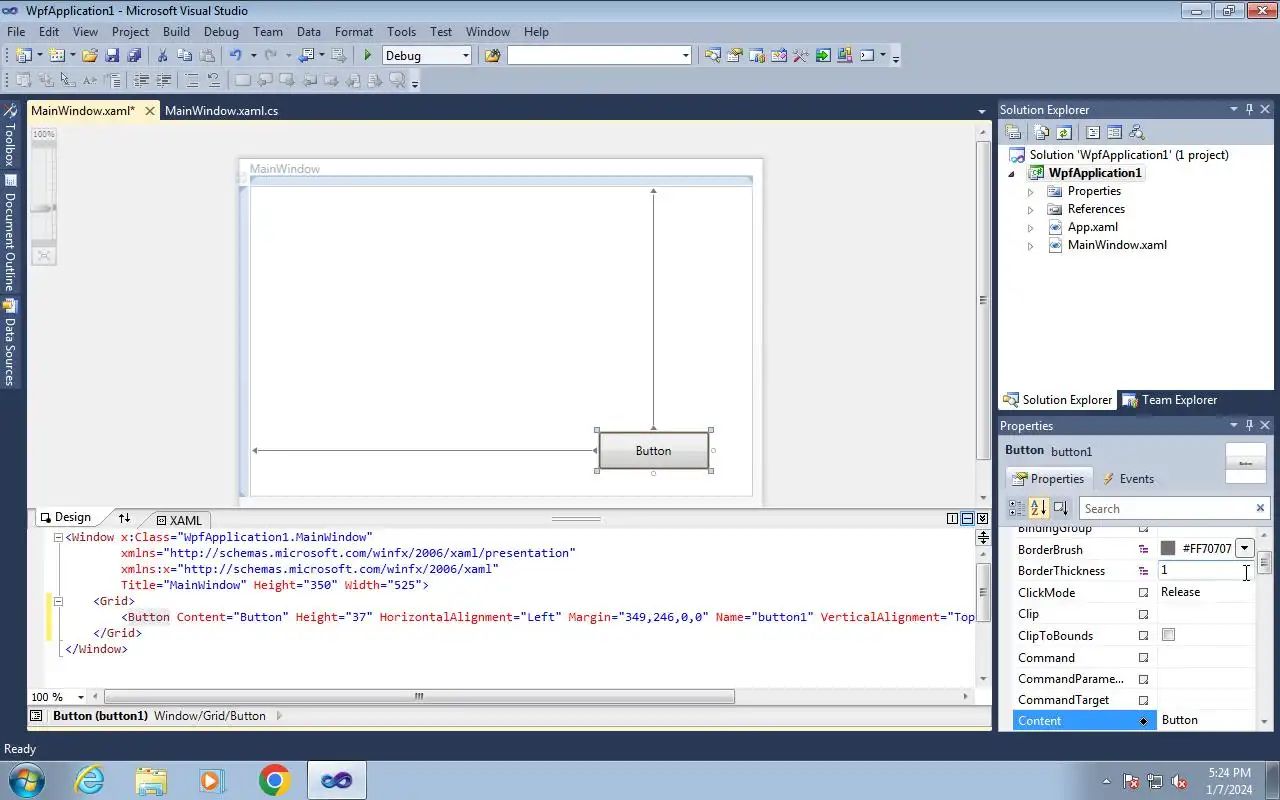Switch to MainWindow.xaml.cs tab
Screen dimensions: 1280x800
(222, 111)
